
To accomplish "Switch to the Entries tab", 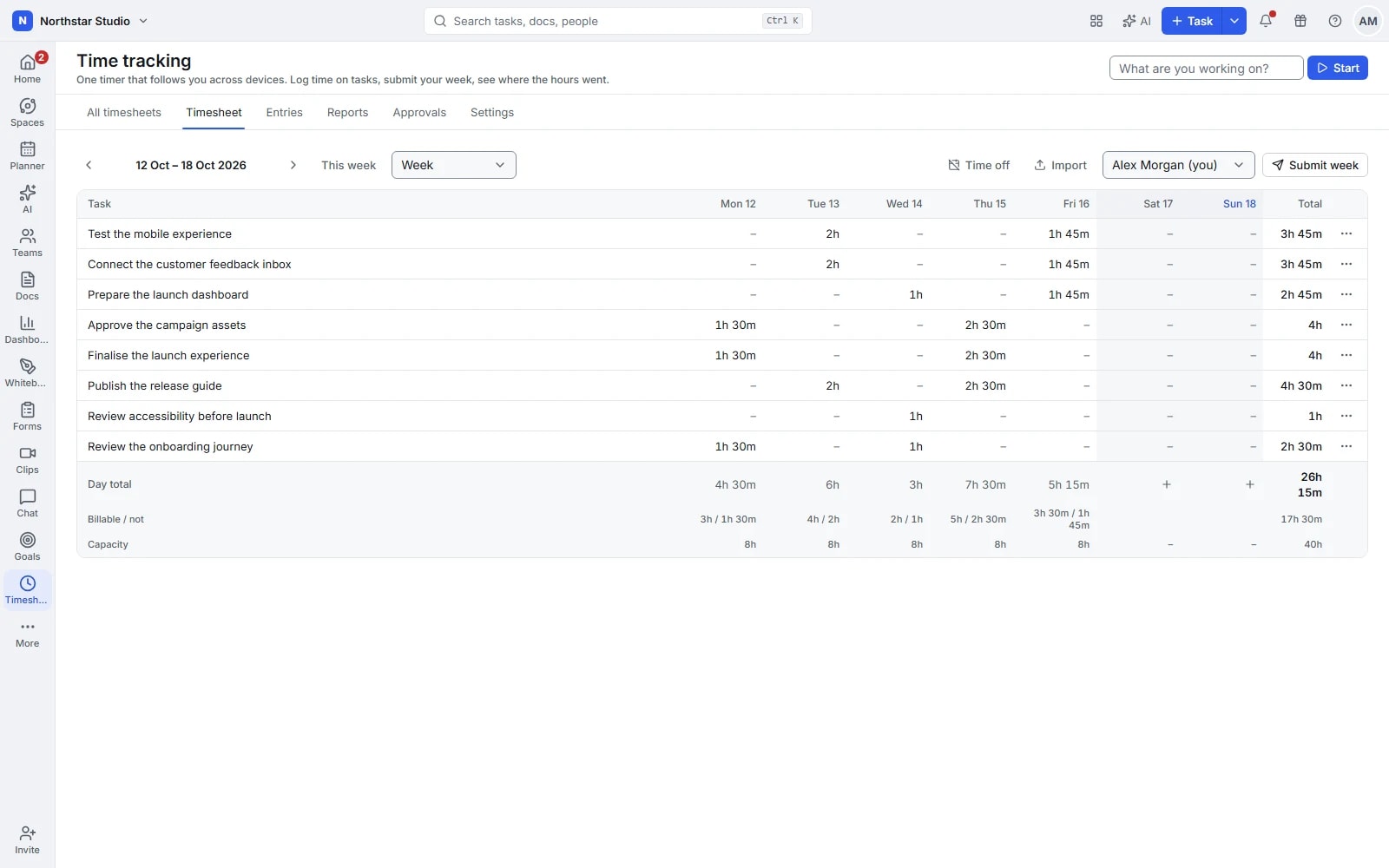I will pos(285,113).
